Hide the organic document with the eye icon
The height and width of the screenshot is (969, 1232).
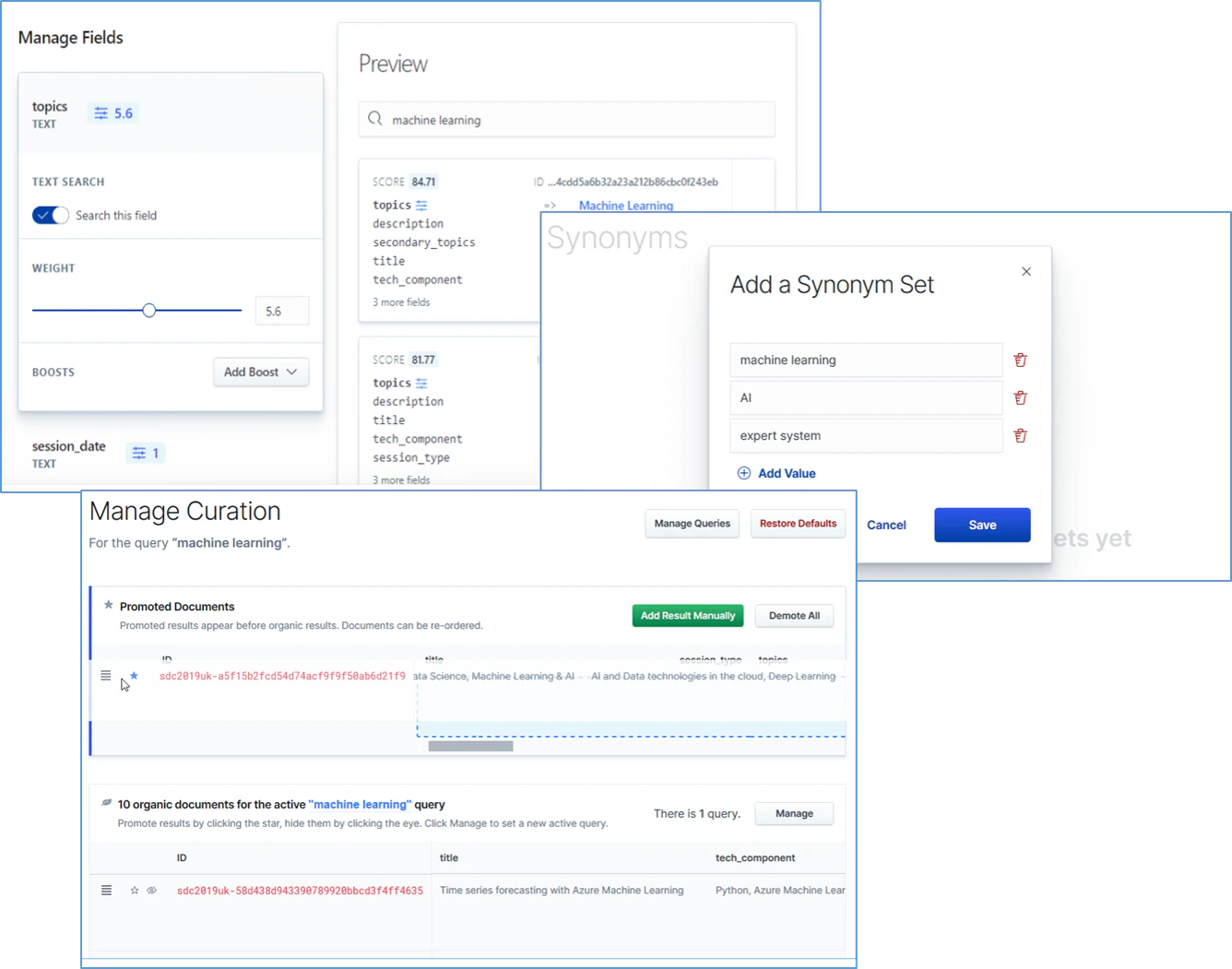coord(152,891)
